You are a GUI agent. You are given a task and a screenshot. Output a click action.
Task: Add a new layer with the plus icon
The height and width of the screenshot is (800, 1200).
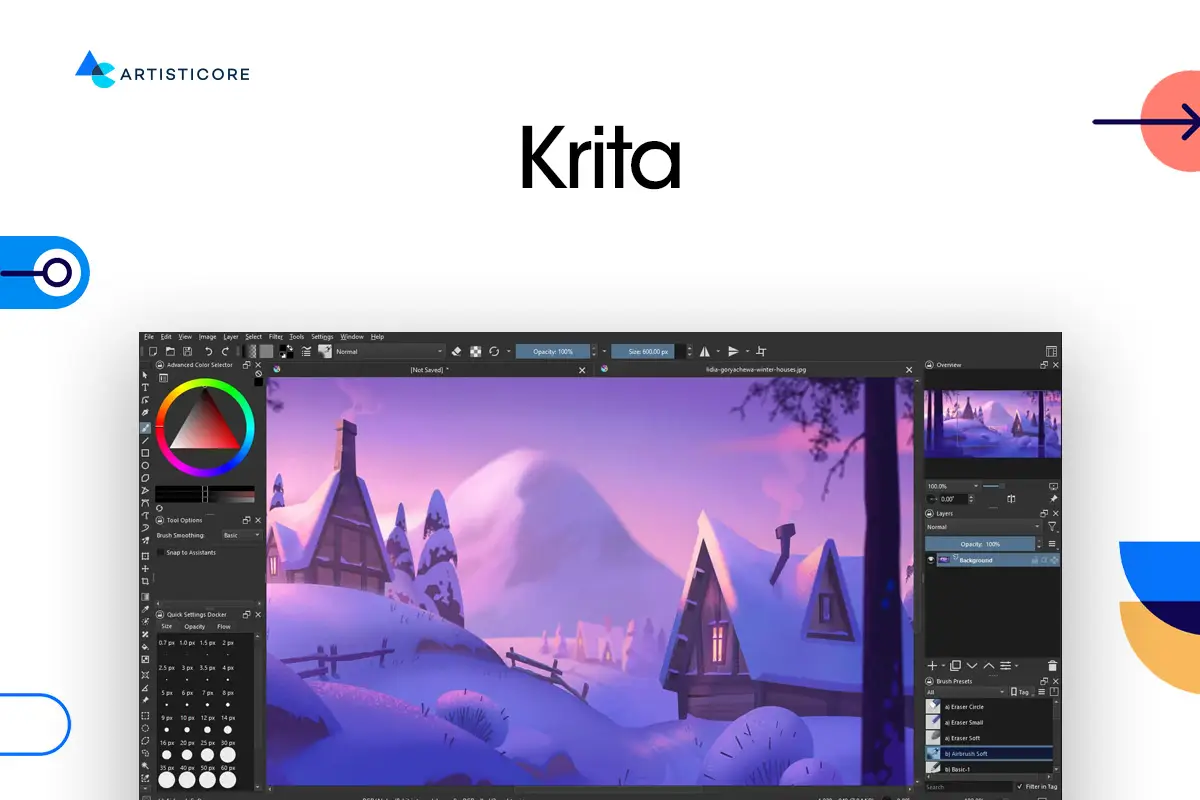932,665
